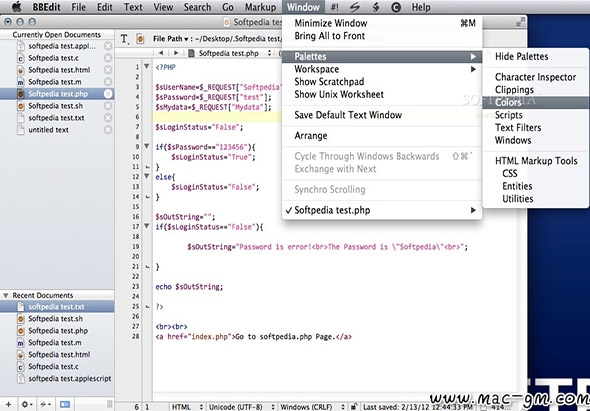590x411 pixels.
Task: Open Entities palette
Action: (536, 186)
